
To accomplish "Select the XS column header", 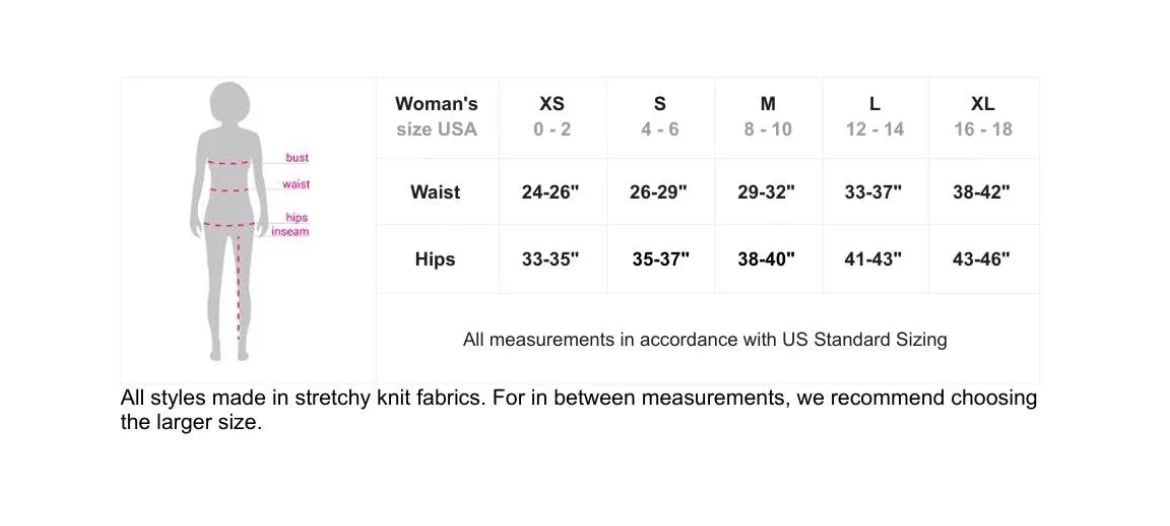I will [x=551, y=116].
